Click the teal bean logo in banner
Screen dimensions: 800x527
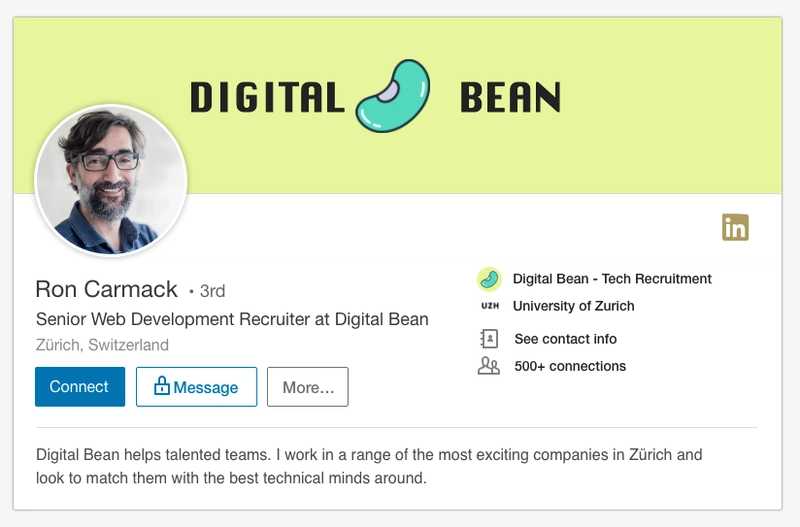point(393,96)
